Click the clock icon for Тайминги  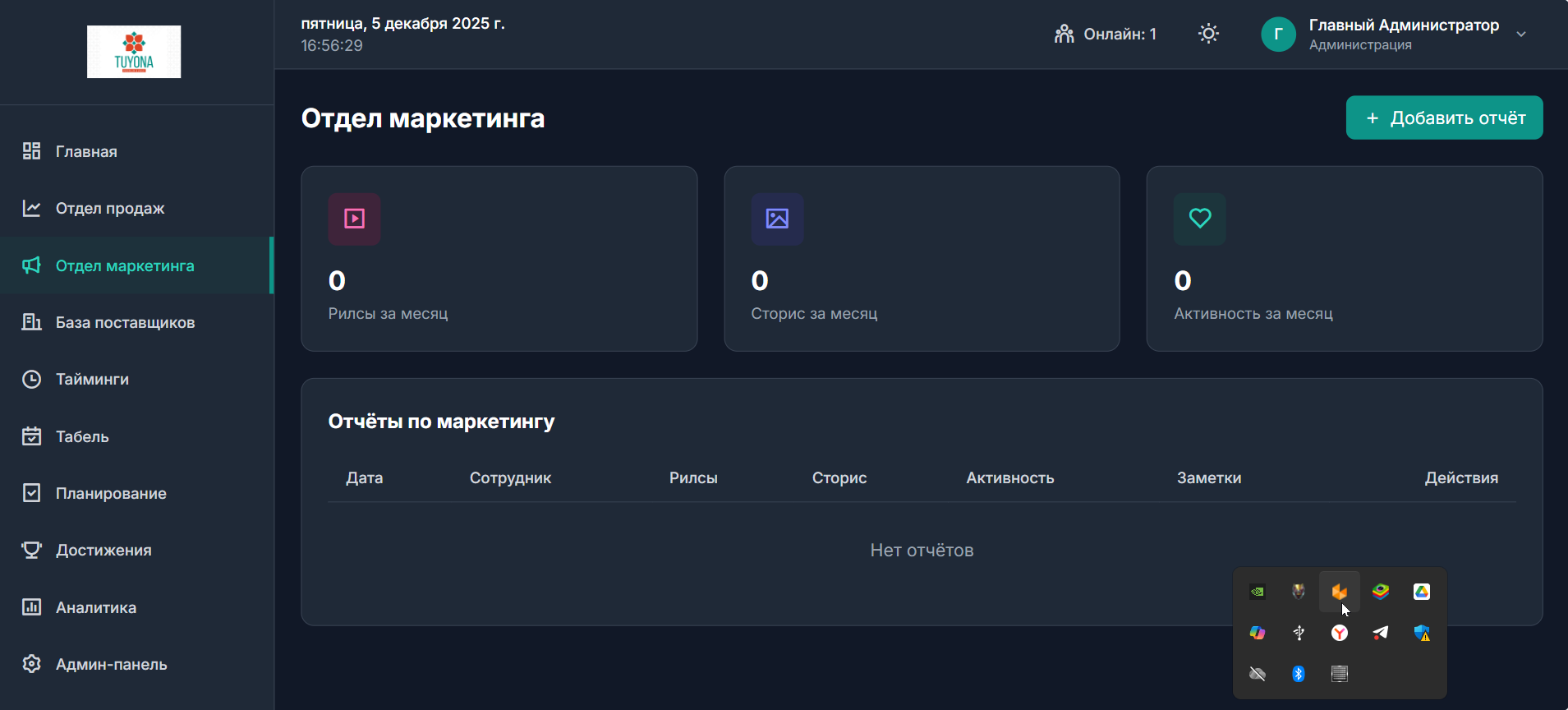pos(31,379)
